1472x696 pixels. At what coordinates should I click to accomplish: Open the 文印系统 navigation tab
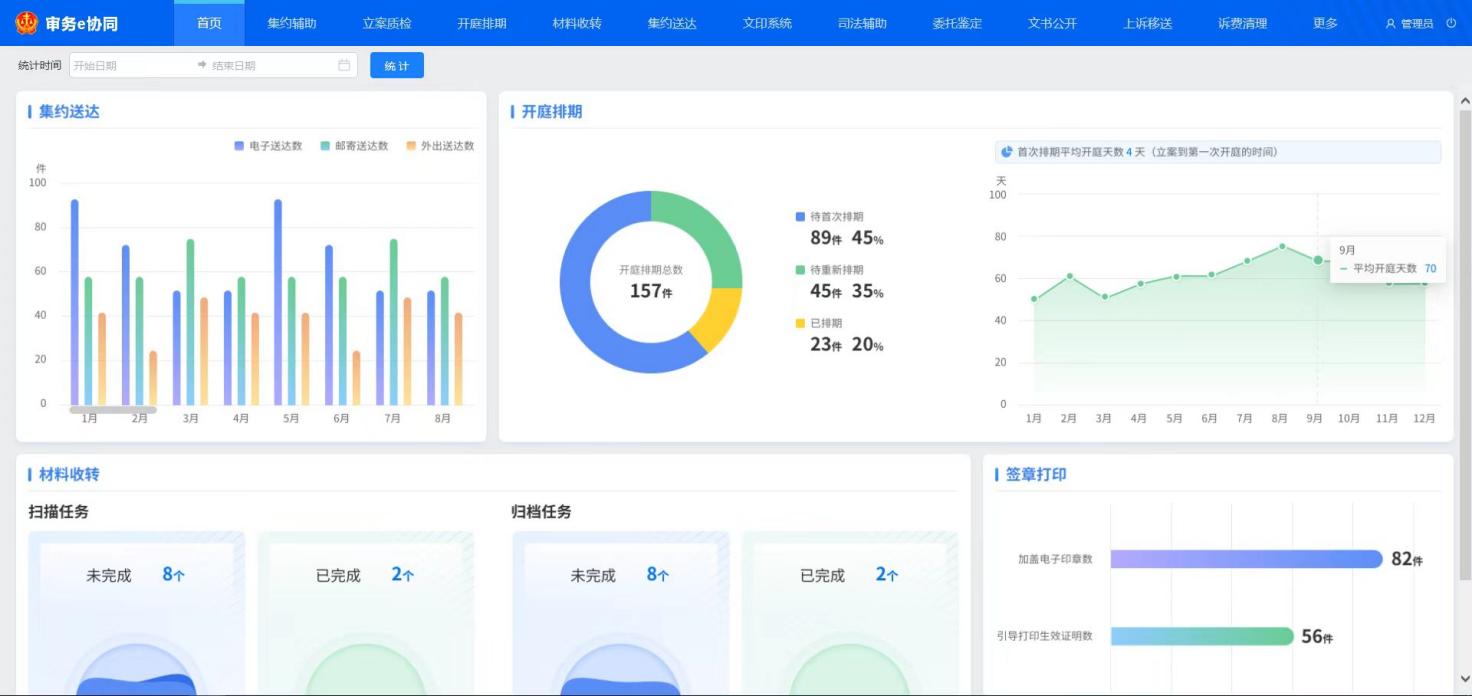(767, 23)
